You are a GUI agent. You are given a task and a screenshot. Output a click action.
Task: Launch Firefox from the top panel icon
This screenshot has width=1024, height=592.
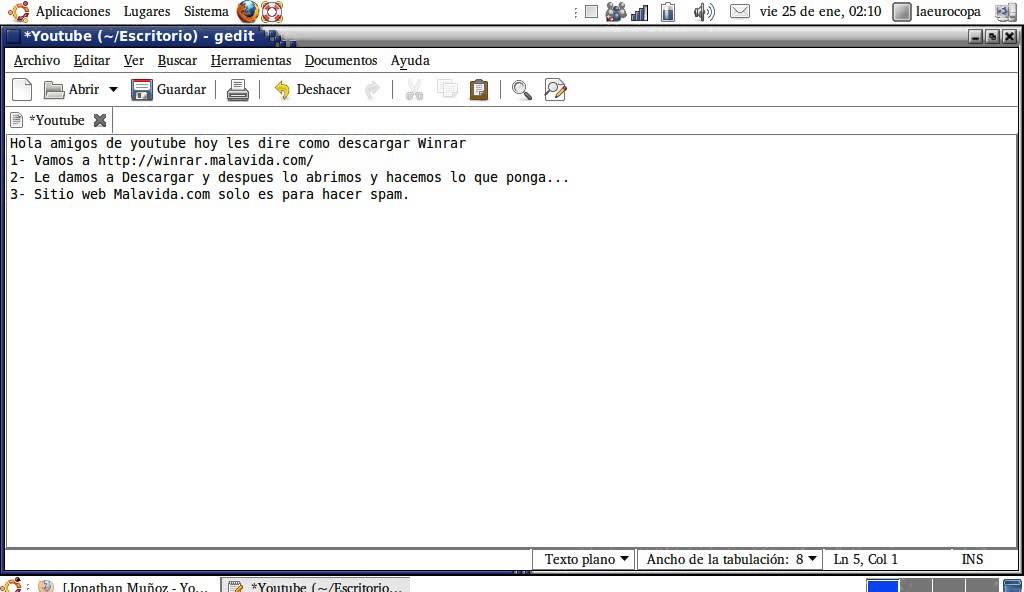pyautogui.click(x=248, y=11)
